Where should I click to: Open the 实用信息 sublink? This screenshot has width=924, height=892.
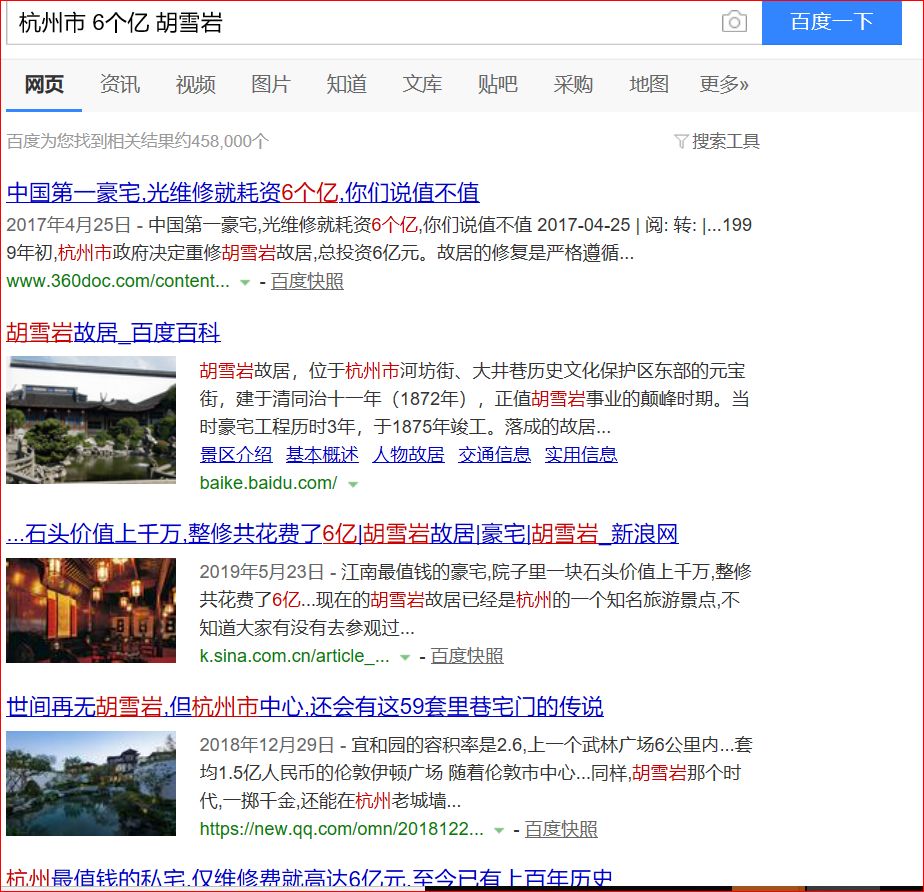581,455
